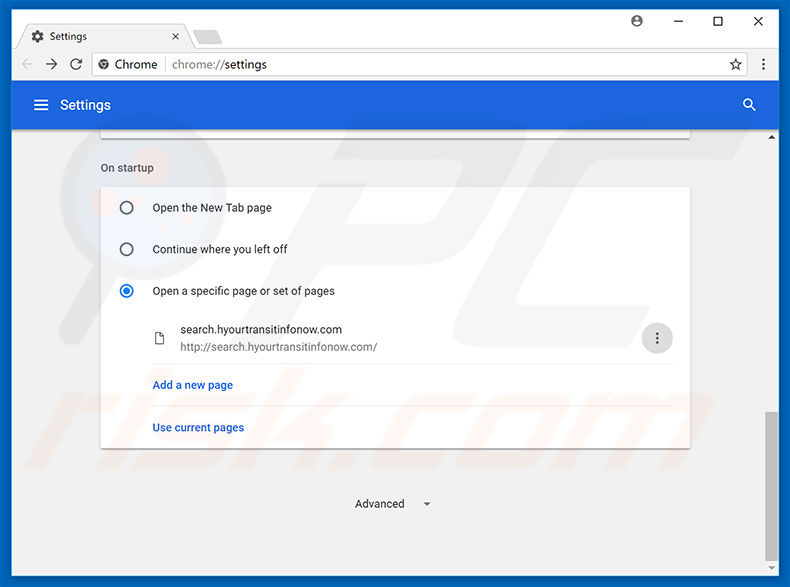
Task: Open a new tab beside the Settings tab
Action: [x=207, y=37]
